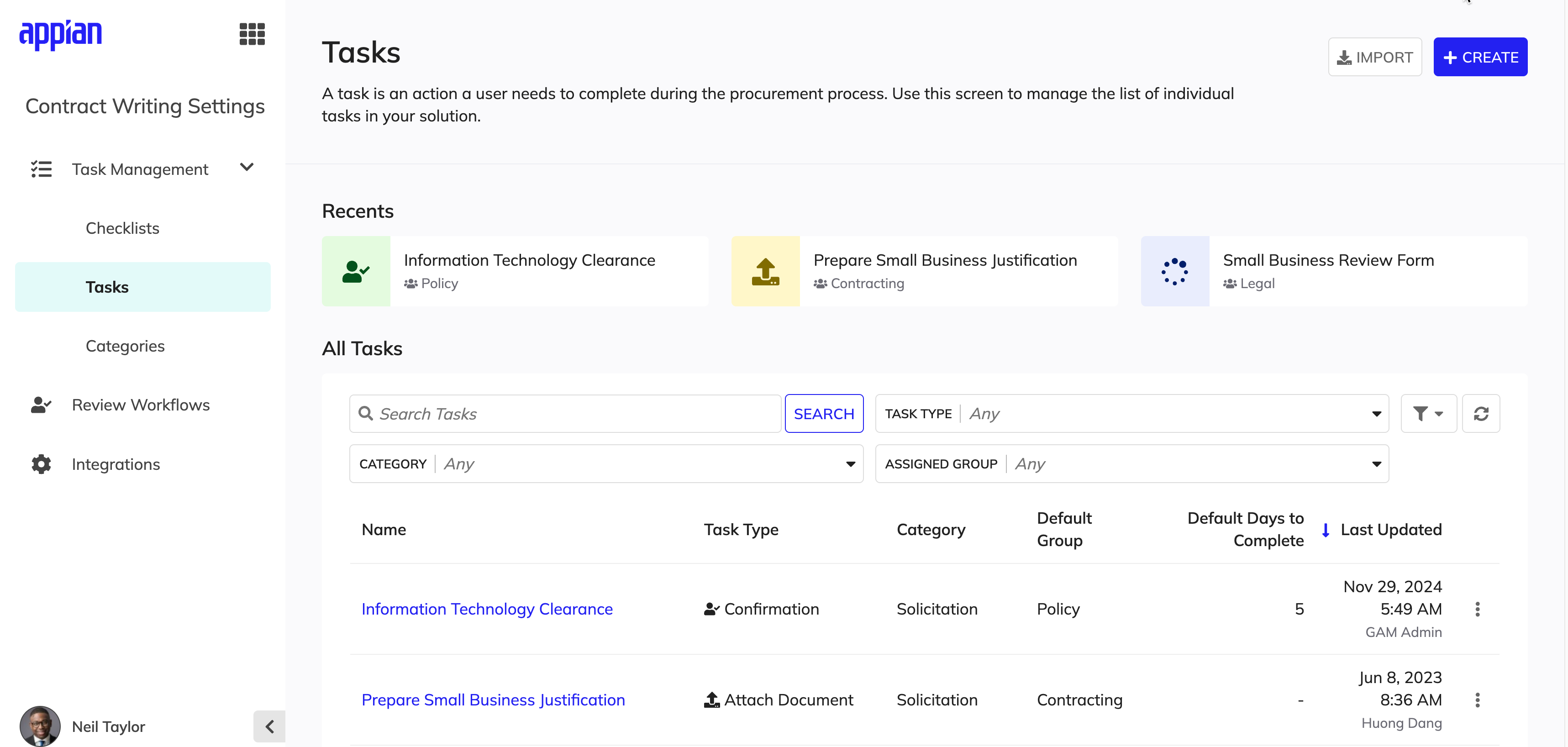Collapse the Task Management chevron
The image size is (1568, 747).
247,168
